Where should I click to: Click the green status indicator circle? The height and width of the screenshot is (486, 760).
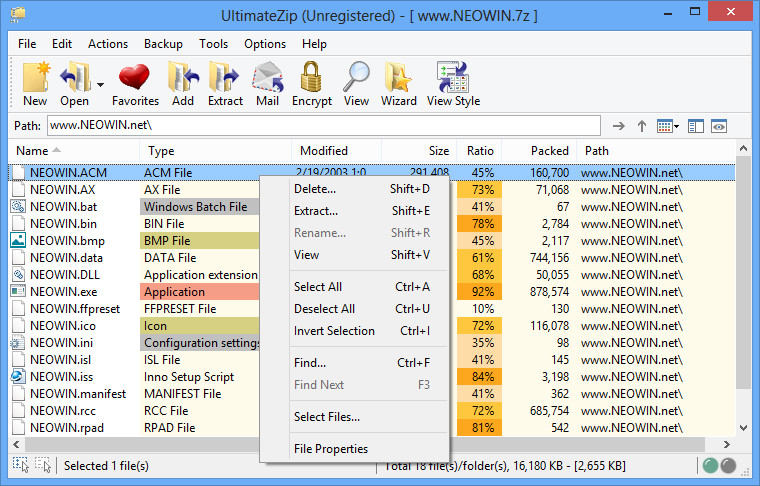click(710, 466)
